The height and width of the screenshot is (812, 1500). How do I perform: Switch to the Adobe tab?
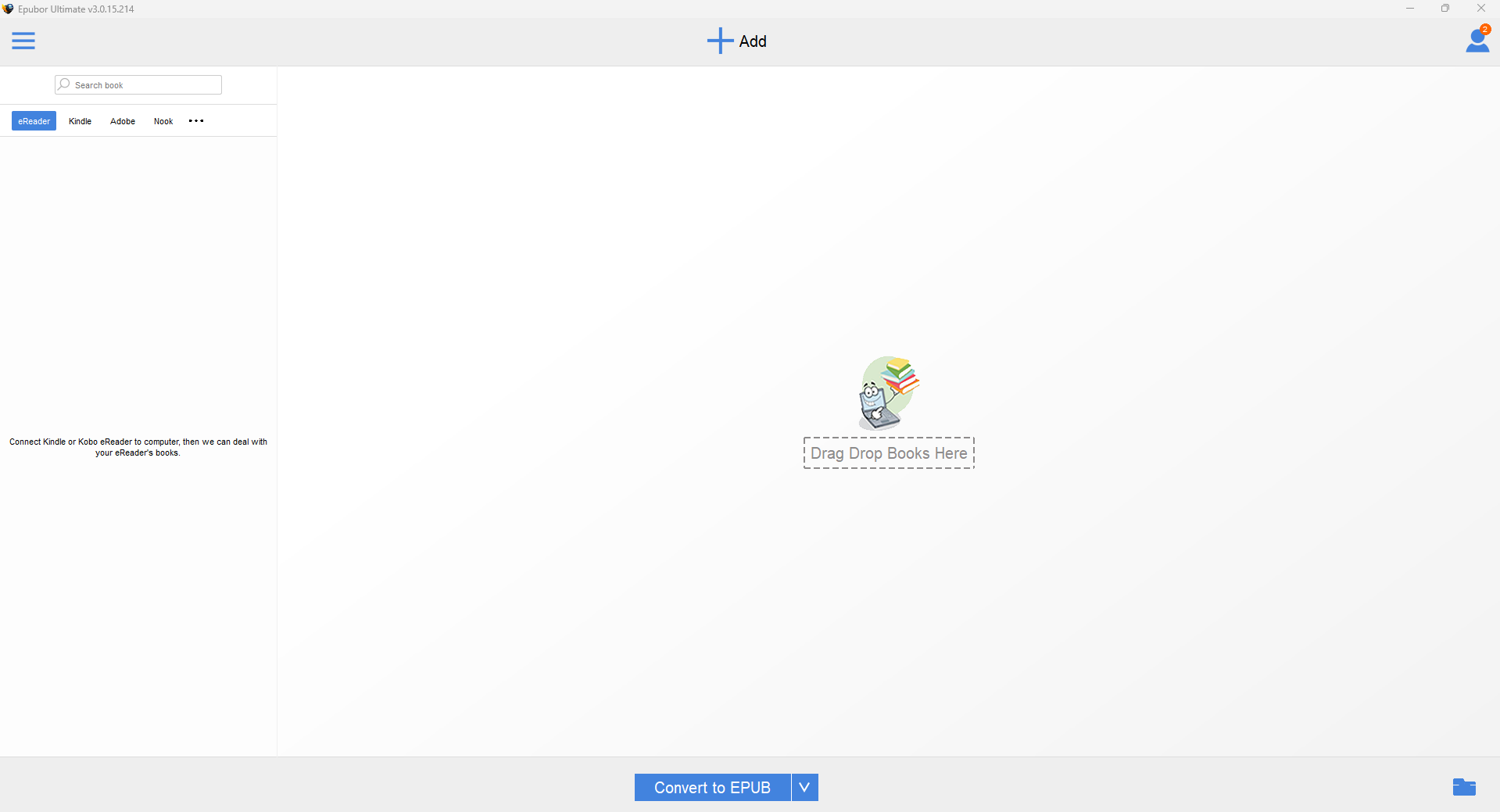point(123,121)
